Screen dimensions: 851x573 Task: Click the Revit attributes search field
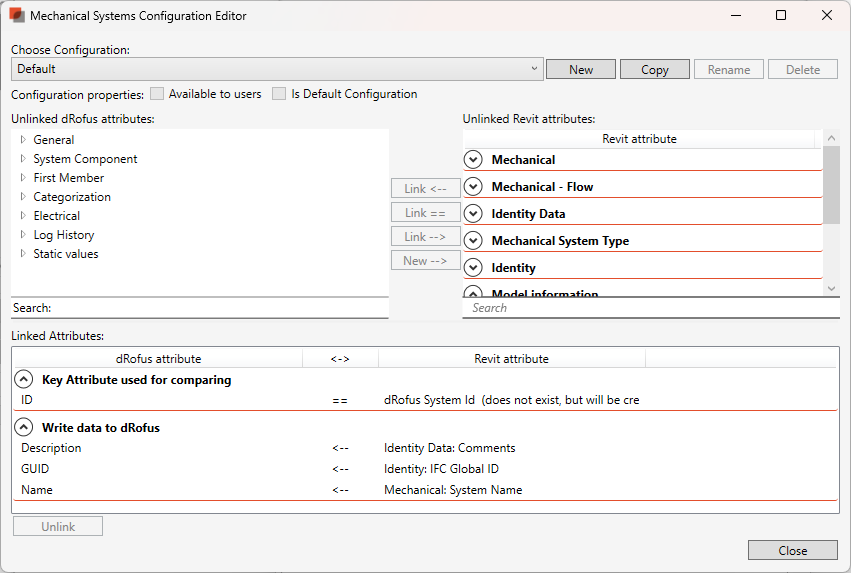click(x=650, y=308)
